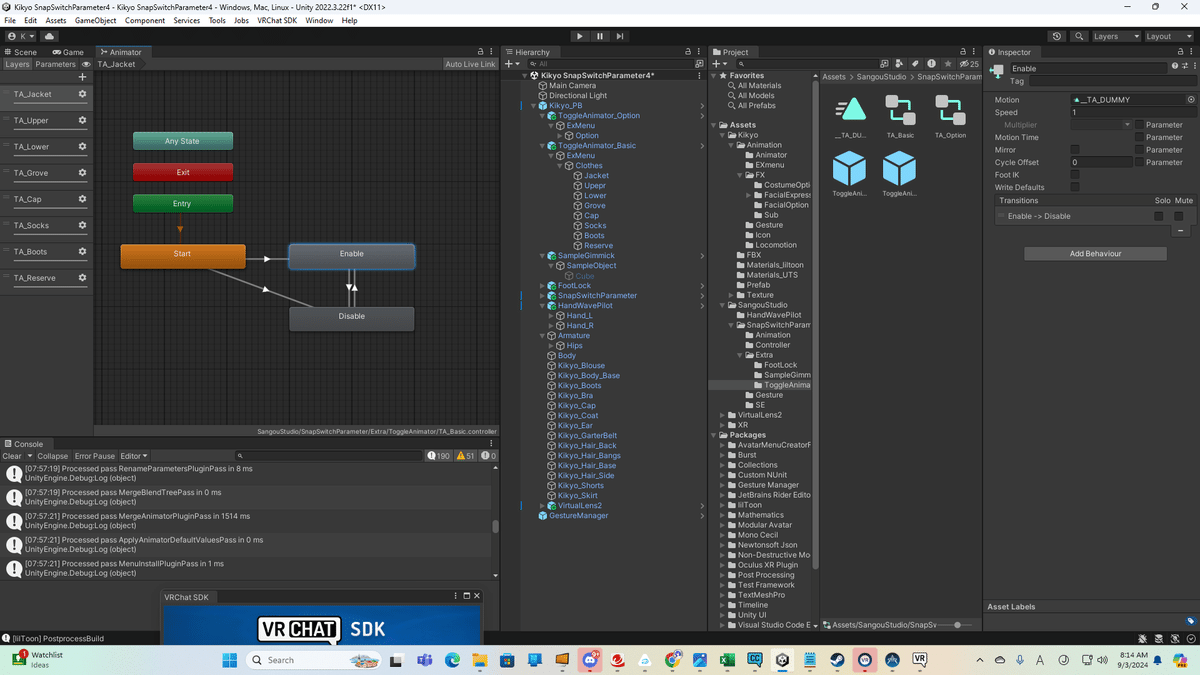Viewport: 1200px width, 675px height.
Task: Expand the Armature item in the Hierarchy
Action: pos(542,335)
